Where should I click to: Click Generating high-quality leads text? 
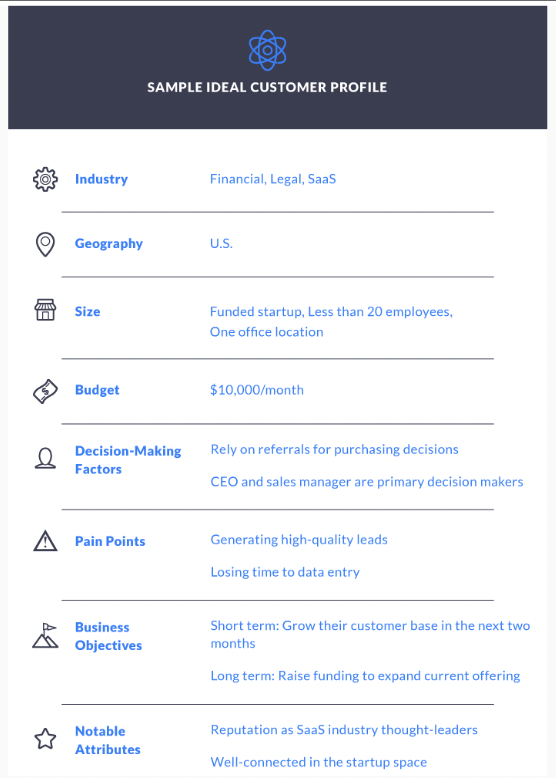click(299, 540)
